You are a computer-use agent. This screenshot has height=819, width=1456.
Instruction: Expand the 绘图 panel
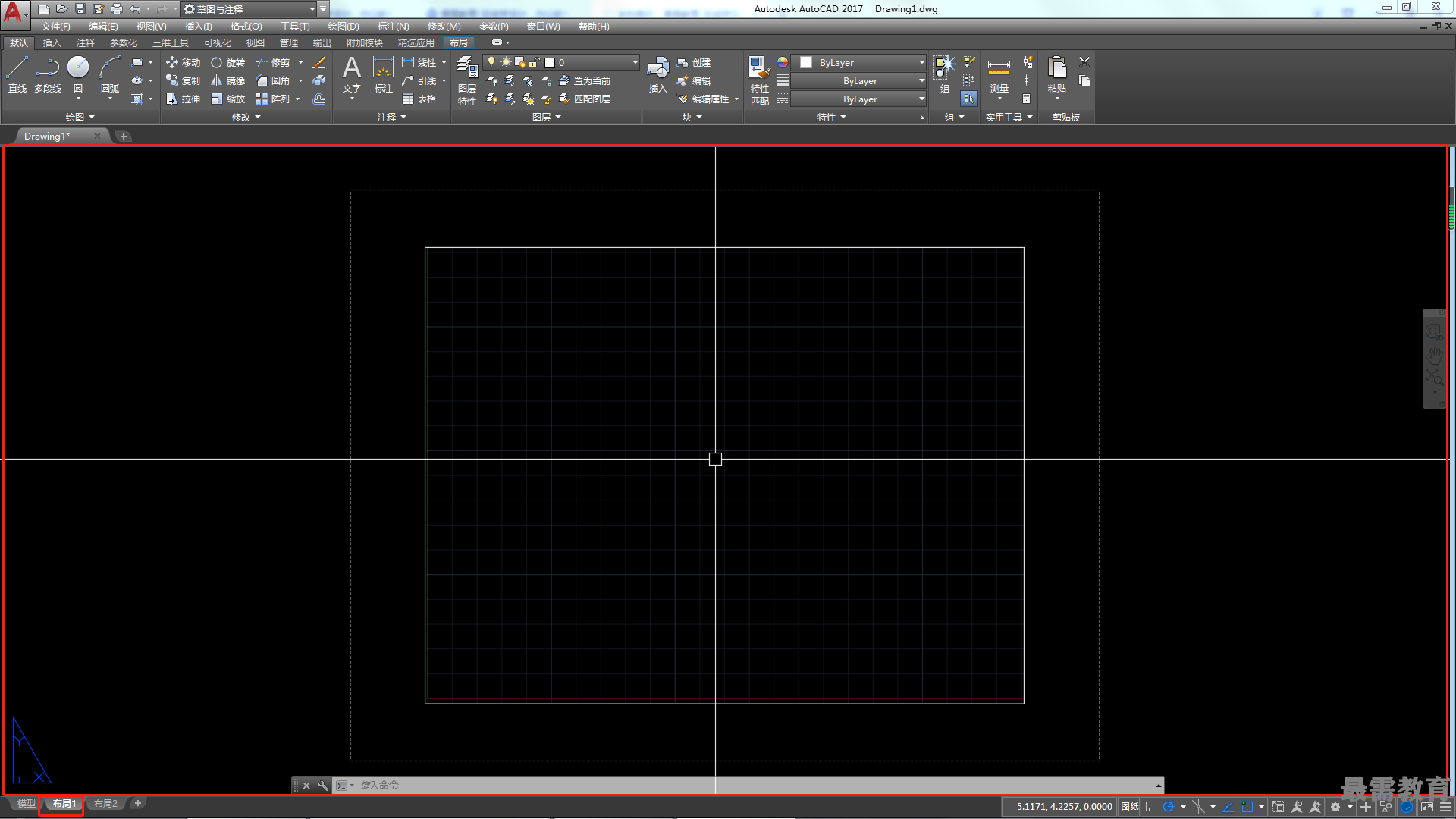[80, 117]
